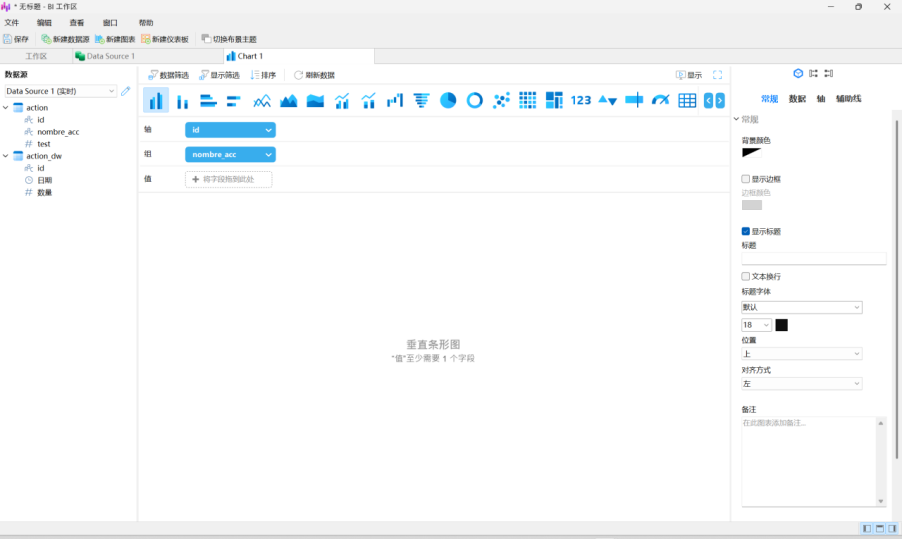Click the fullscreen expand icon
The height and width of the screenshot is (539, 903).
click(717, 75)
